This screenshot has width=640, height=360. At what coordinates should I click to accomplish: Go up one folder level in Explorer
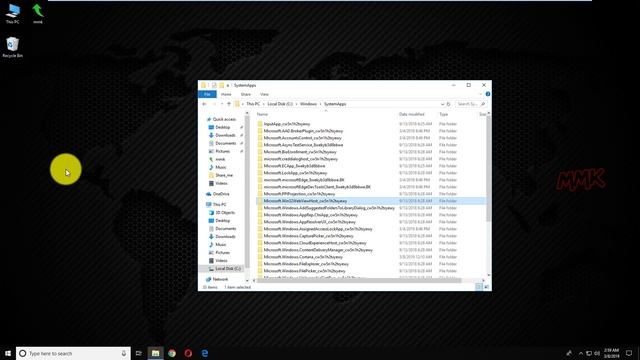(x=229, y=104)
